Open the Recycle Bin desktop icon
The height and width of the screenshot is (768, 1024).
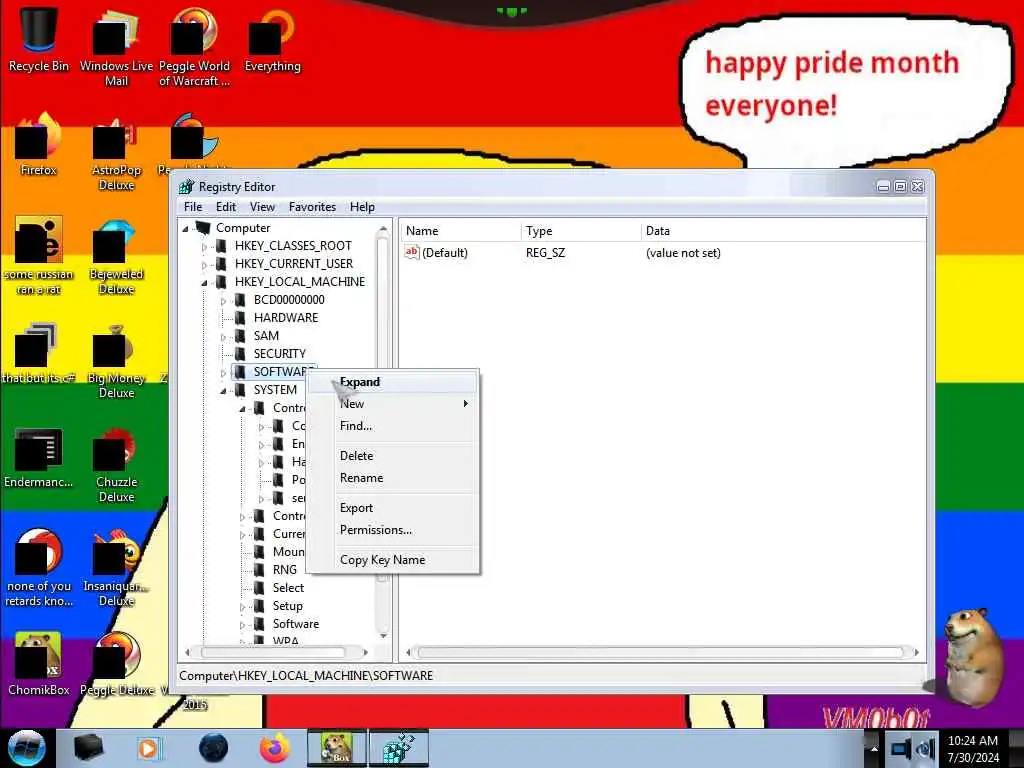pyautogui.click(x=39, y=39)
